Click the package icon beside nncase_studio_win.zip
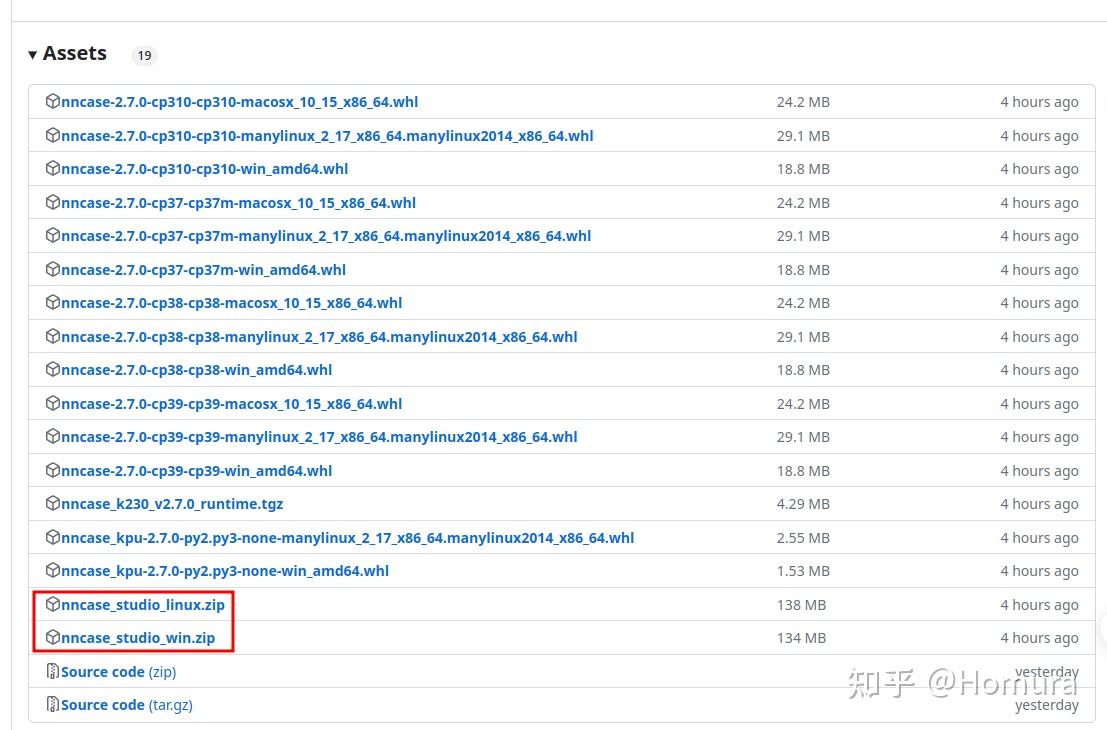Viewport: 1107px width, 730px height. [x=52, y=637]
